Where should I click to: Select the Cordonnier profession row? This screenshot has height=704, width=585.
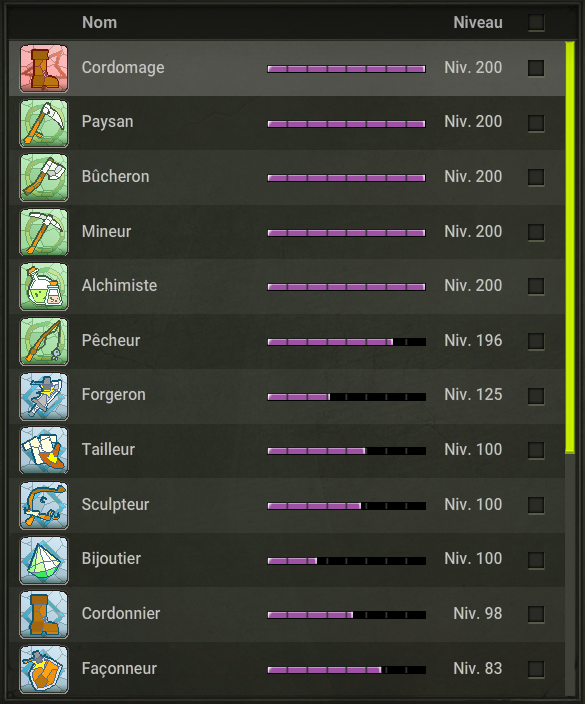coord(287,615)
